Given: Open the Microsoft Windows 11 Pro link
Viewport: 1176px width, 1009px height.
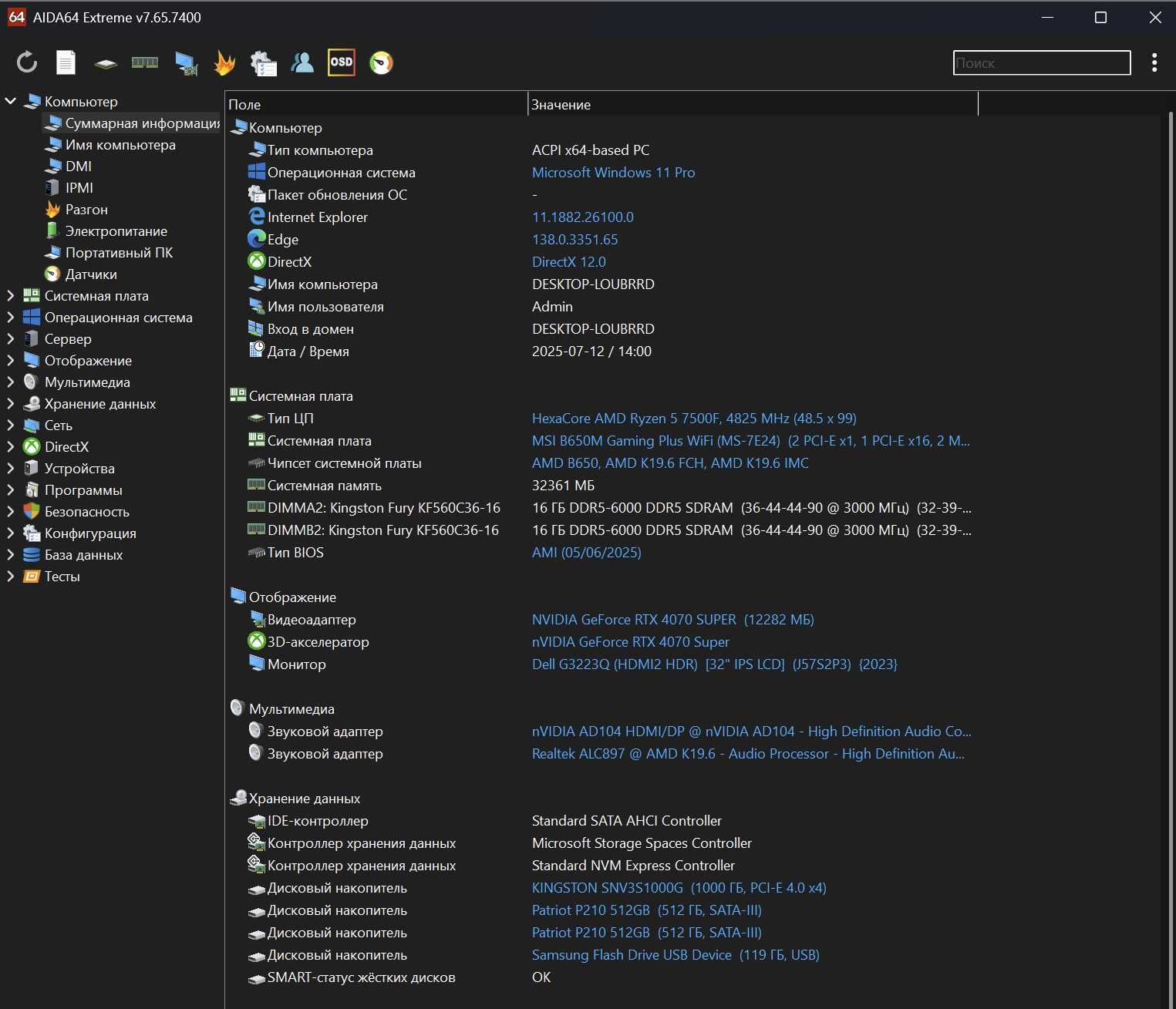Looking at the screenshot, I should click(x=614, y=173).
